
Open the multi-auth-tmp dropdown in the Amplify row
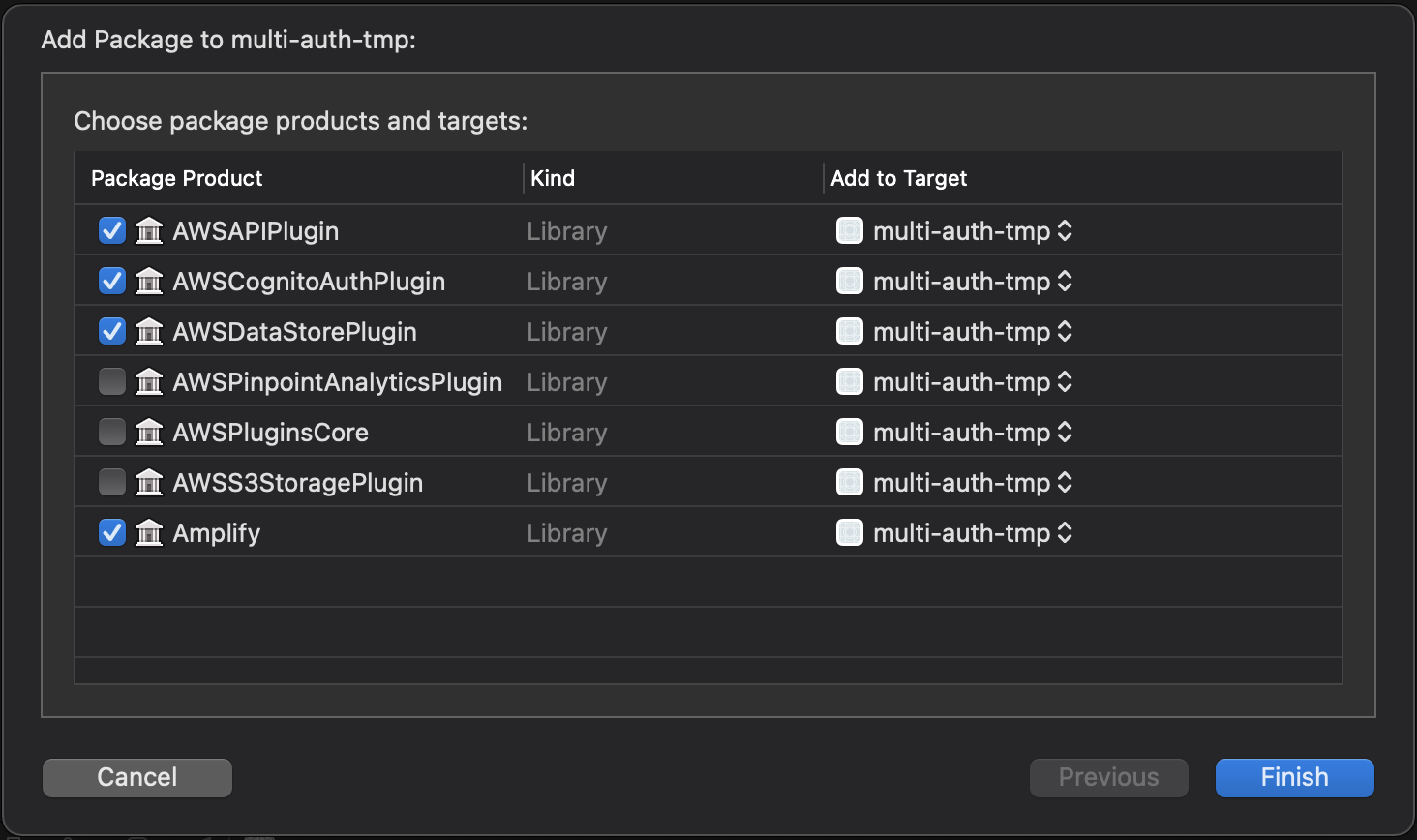point(1065,532)
